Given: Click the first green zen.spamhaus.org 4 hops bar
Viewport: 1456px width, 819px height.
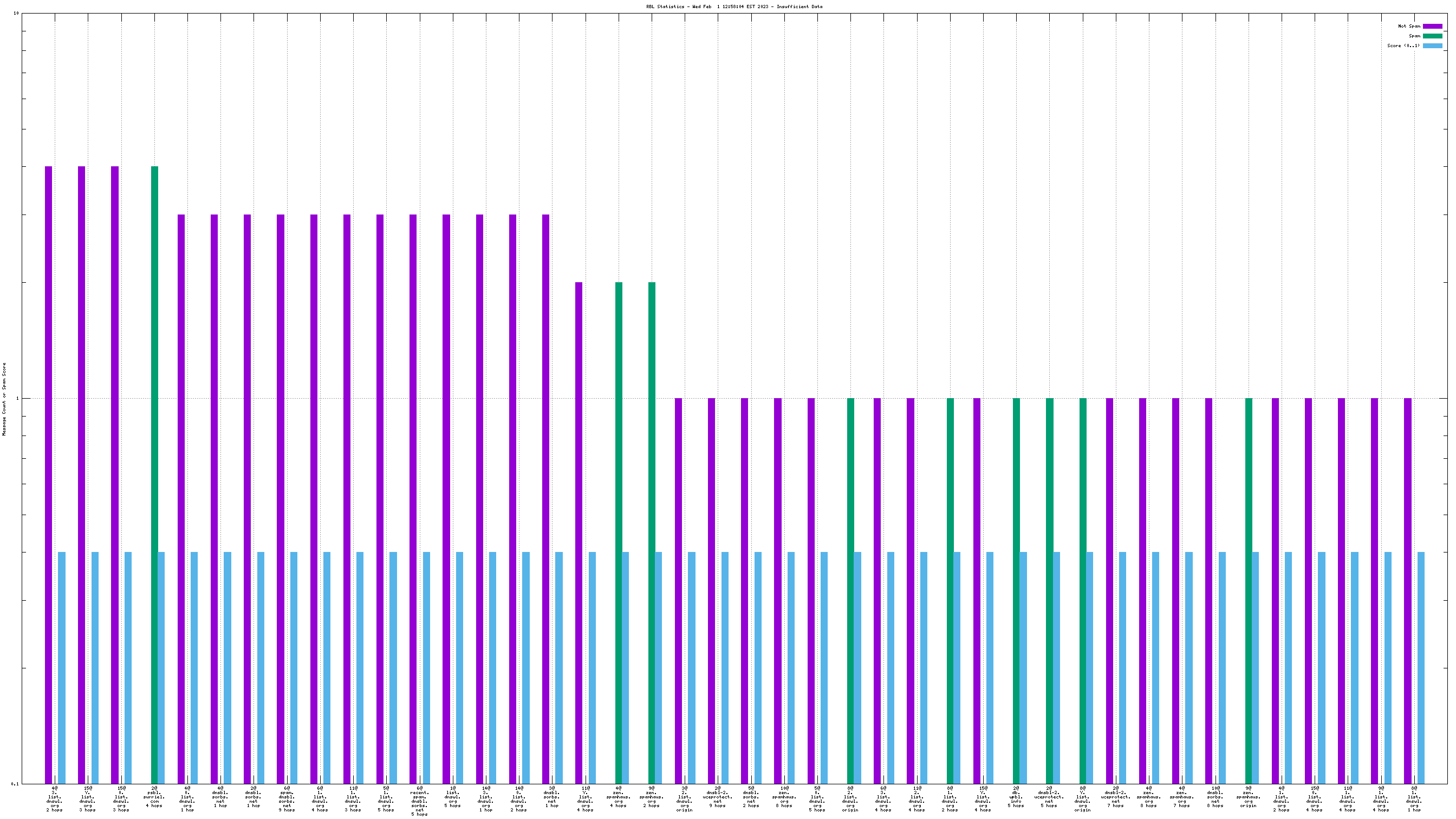Looking at the screenshot, I should [619, 531].
